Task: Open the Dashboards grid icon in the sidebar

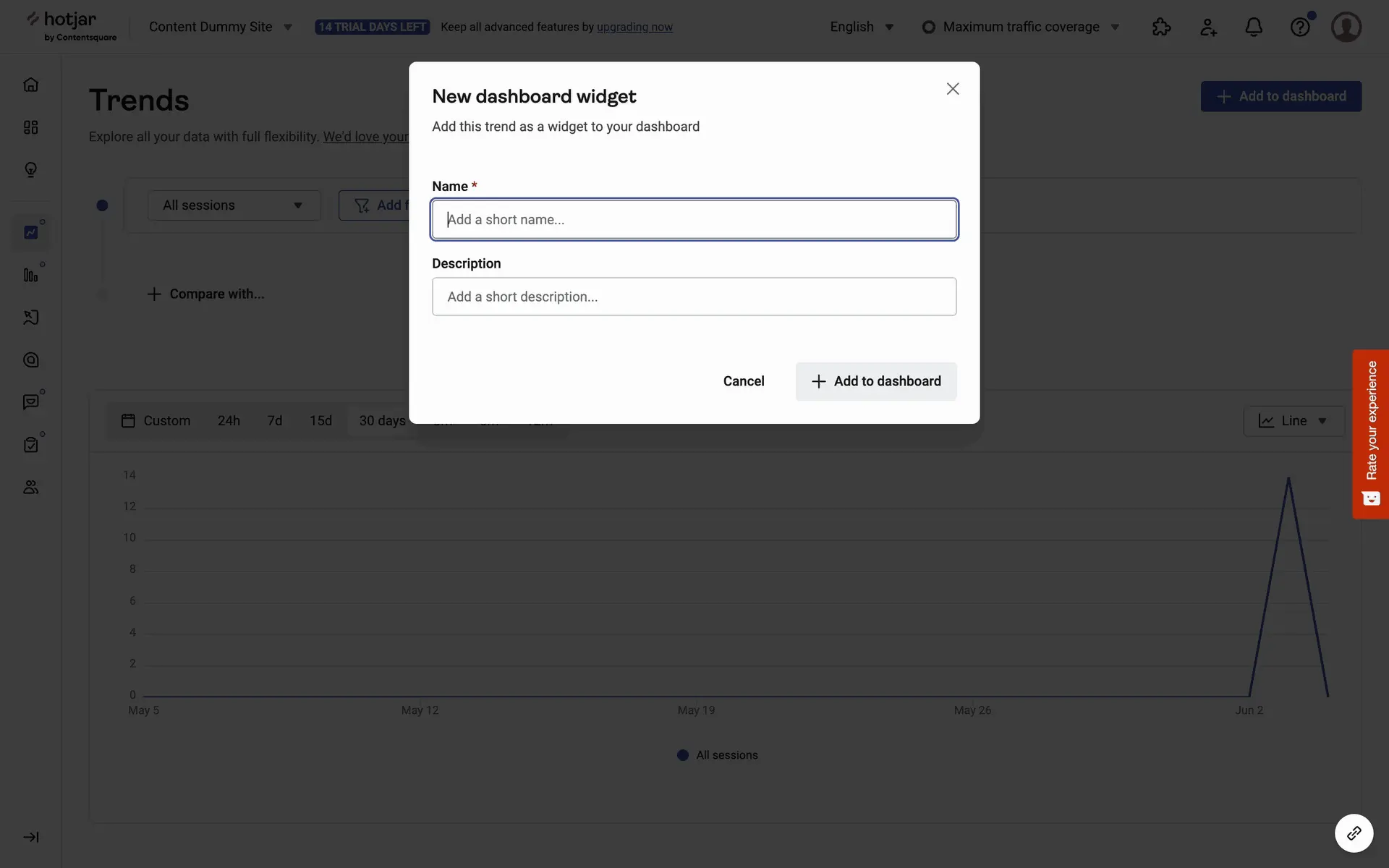Action: [x=30, y=127]
